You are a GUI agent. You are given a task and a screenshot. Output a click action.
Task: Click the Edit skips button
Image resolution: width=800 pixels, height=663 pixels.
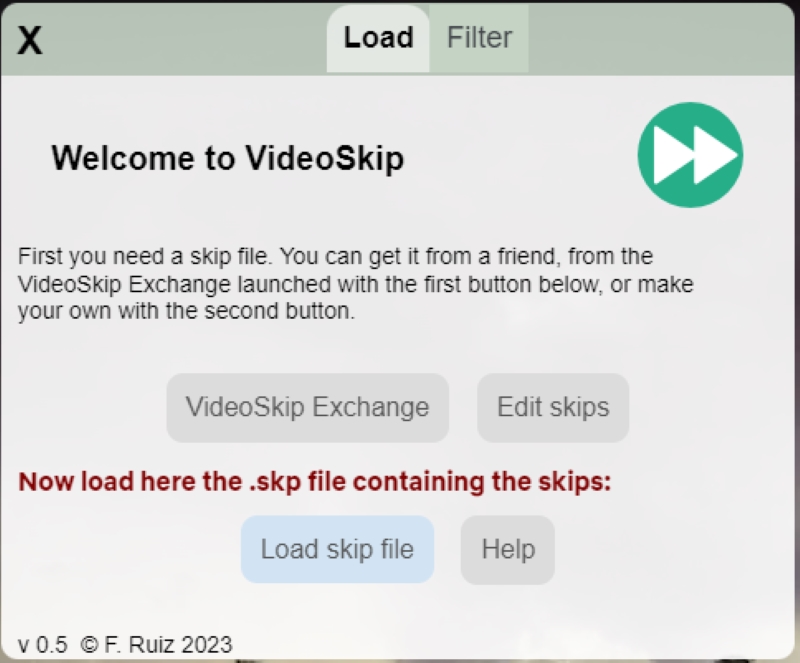[x=553, y=407]
